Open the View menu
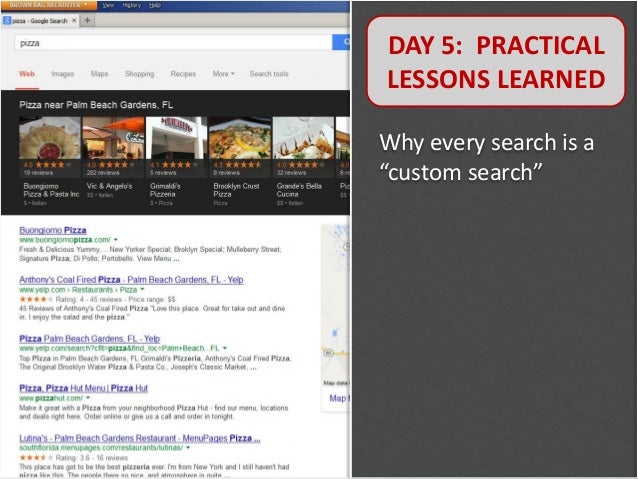The image size is (638, 479). pyautogui.click(x=108, y=5)
